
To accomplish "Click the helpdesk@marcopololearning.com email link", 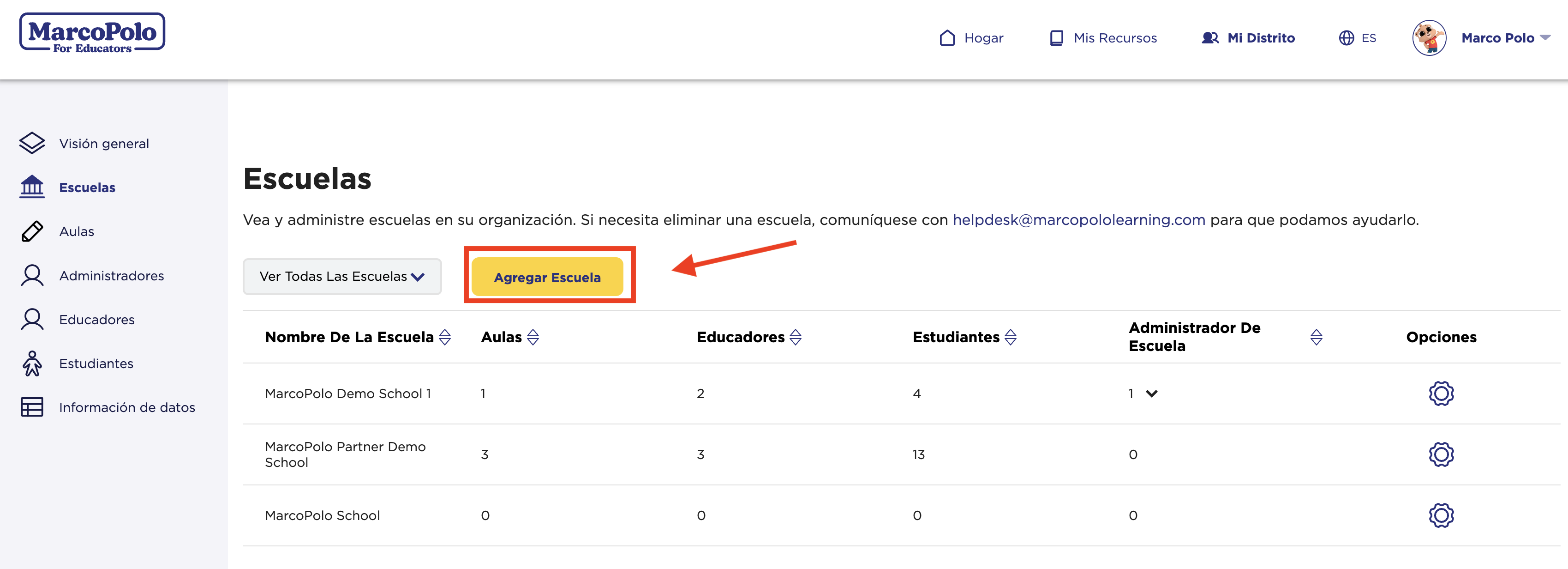I will pyautogui.click(x=1078, y=220).
